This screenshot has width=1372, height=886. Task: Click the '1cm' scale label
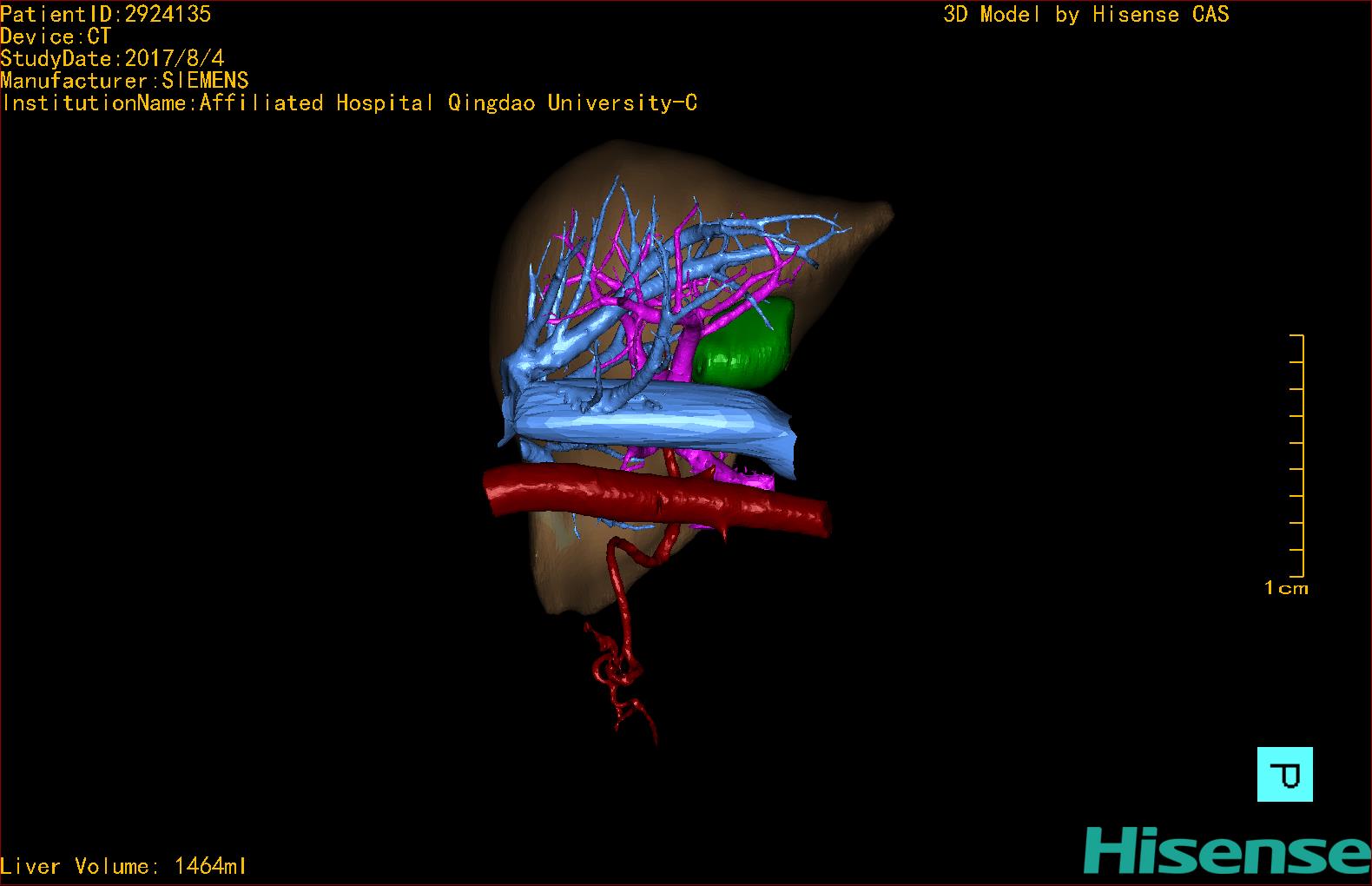point(1286,588)
